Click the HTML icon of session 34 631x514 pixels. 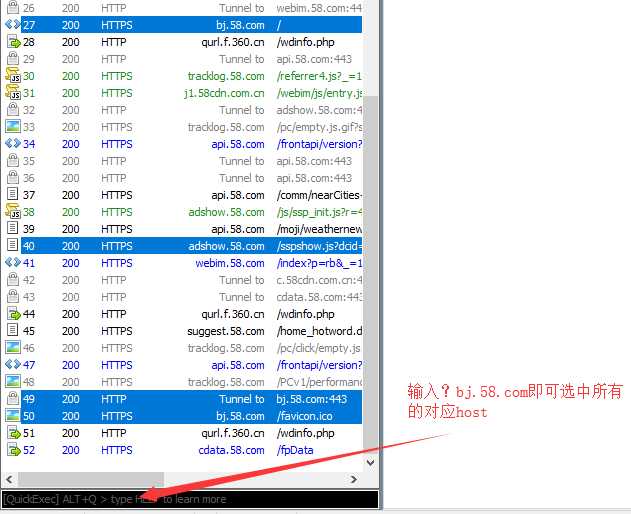(13, 143)
